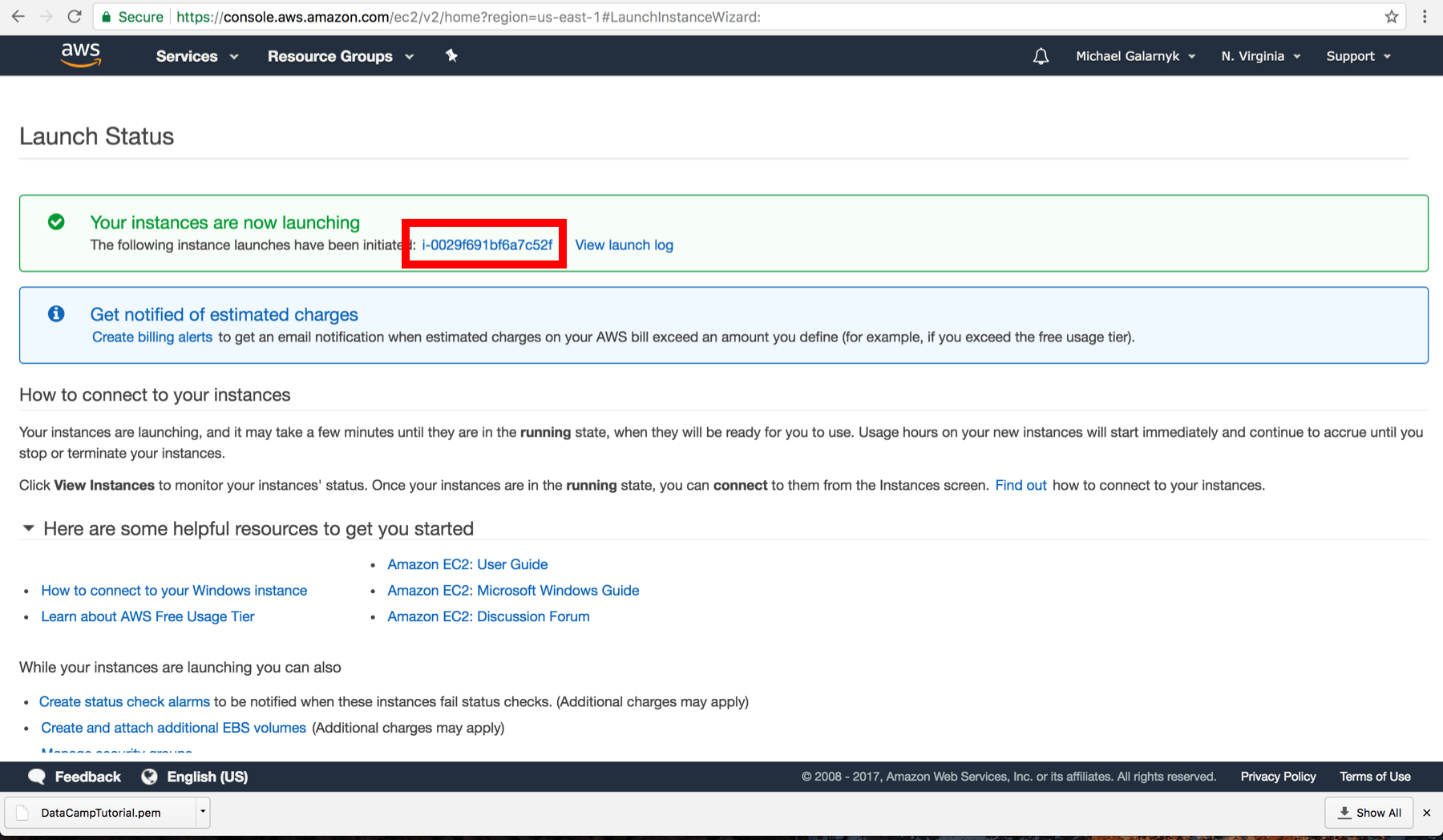The width and height of the screenshot is (1443, 840).
Task: Click the browser refresh icon
Action: coord(74,16)
